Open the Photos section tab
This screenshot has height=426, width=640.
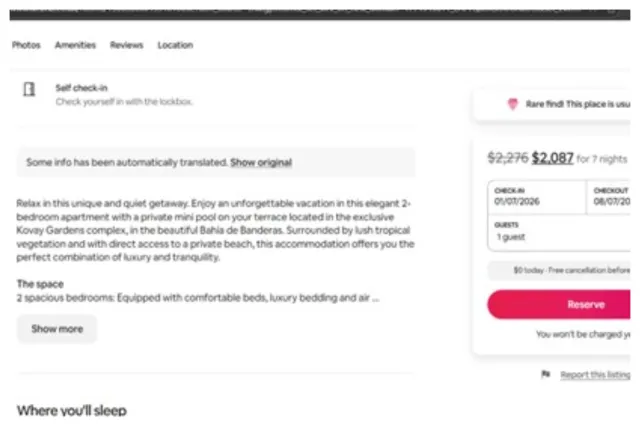[26, 45]
